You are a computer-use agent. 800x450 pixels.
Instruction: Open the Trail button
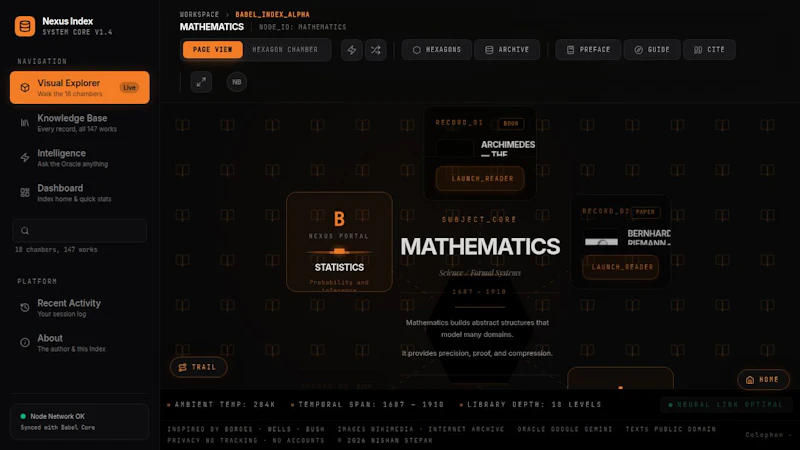pos(198,367)
